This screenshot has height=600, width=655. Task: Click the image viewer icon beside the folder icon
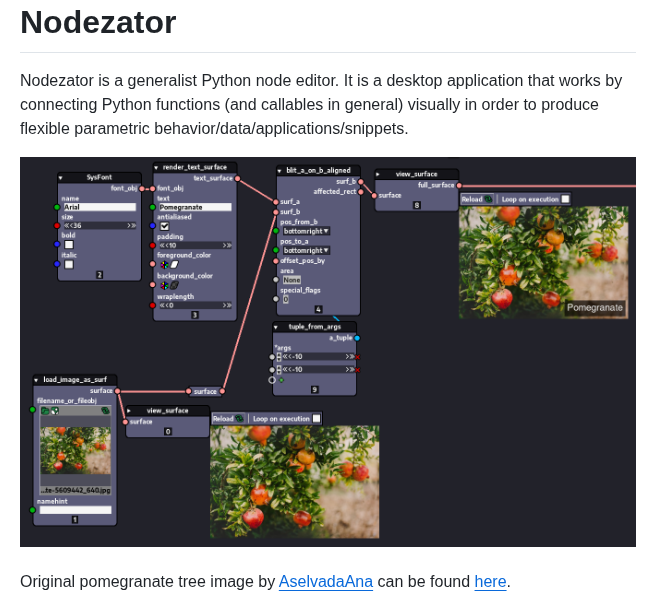click(55, 411)
